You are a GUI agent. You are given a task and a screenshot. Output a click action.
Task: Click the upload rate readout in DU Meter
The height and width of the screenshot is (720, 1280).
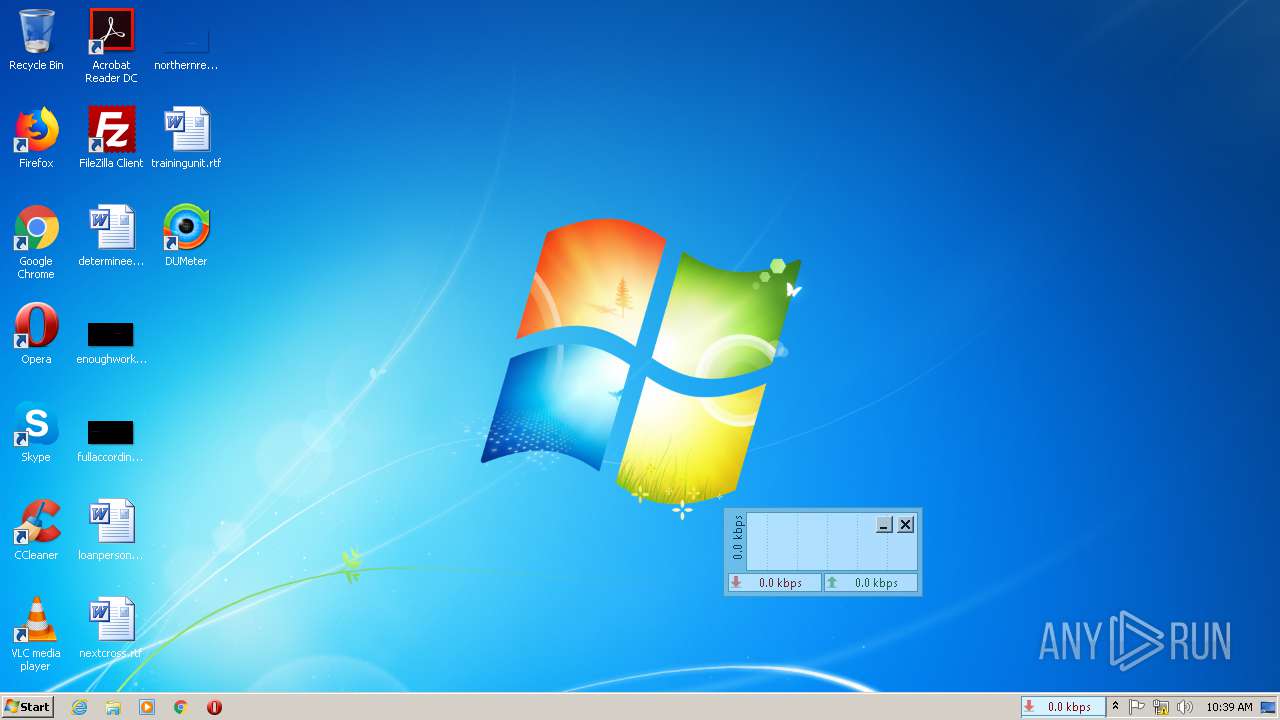(871, 583)
